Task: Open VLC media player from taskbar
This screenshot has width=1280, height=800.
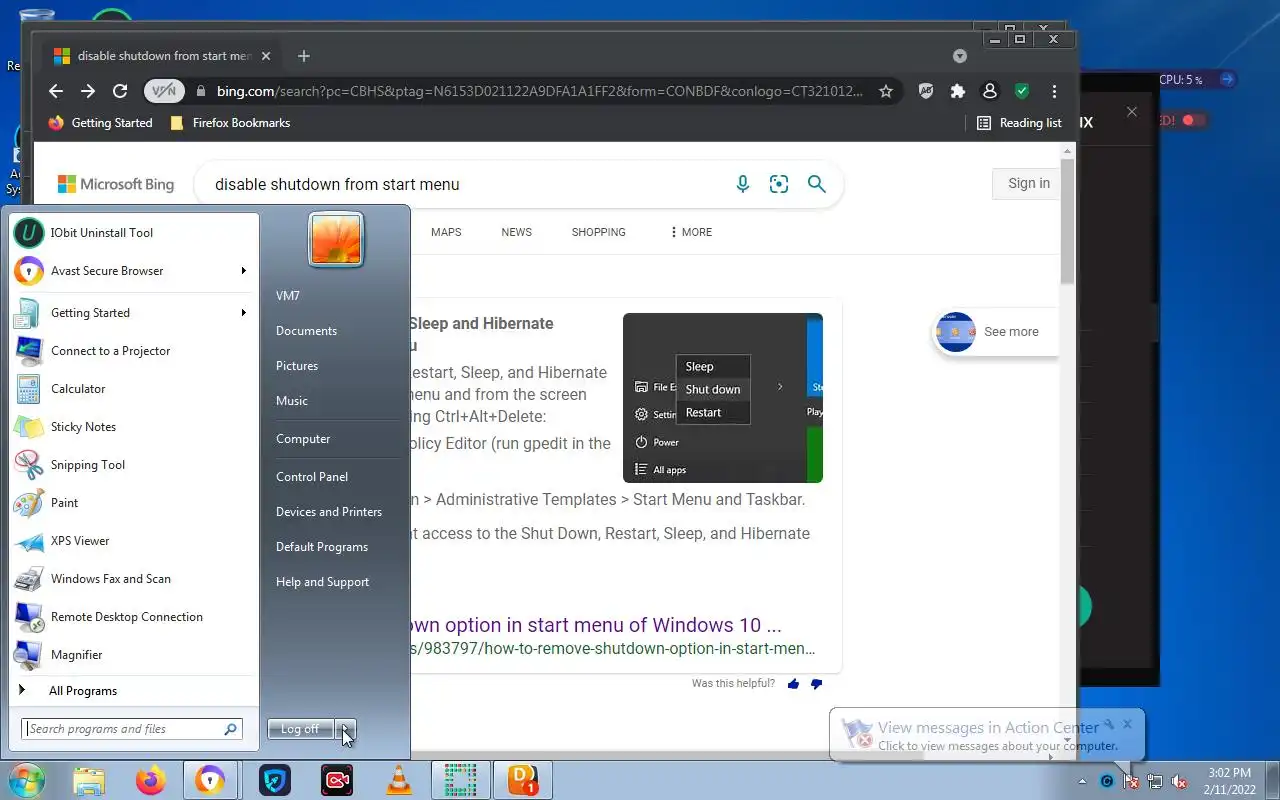Action: click(x=398, y=780)
